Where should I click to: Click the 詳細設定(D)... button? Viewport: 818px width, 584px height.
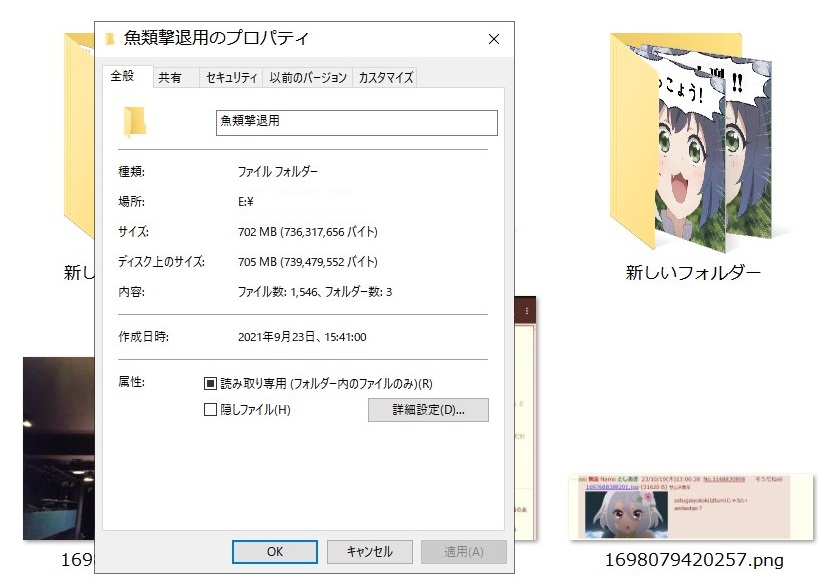(428, 410)
